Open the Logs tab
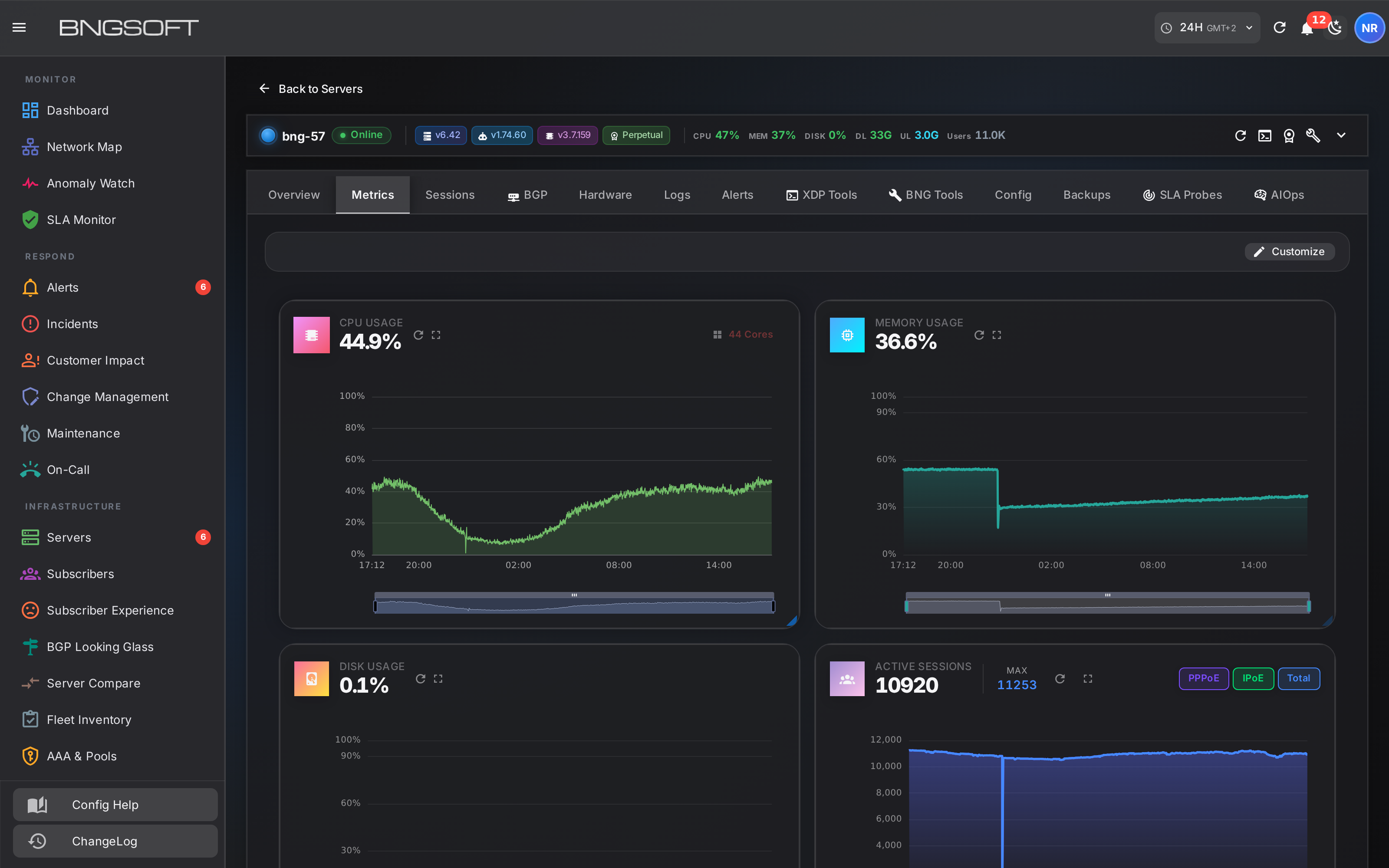This screenshot has height=868, width=1389. [677, 195]
